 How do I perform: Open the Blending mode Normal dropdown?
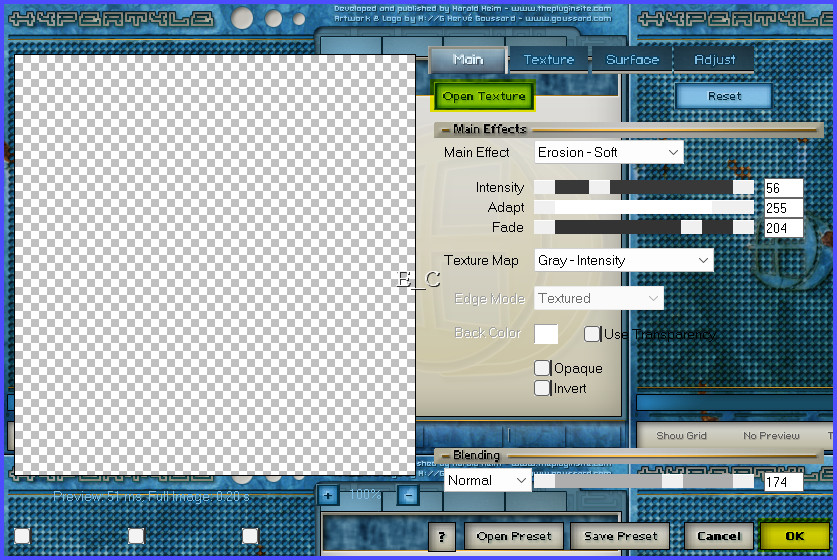pos(487,480)
